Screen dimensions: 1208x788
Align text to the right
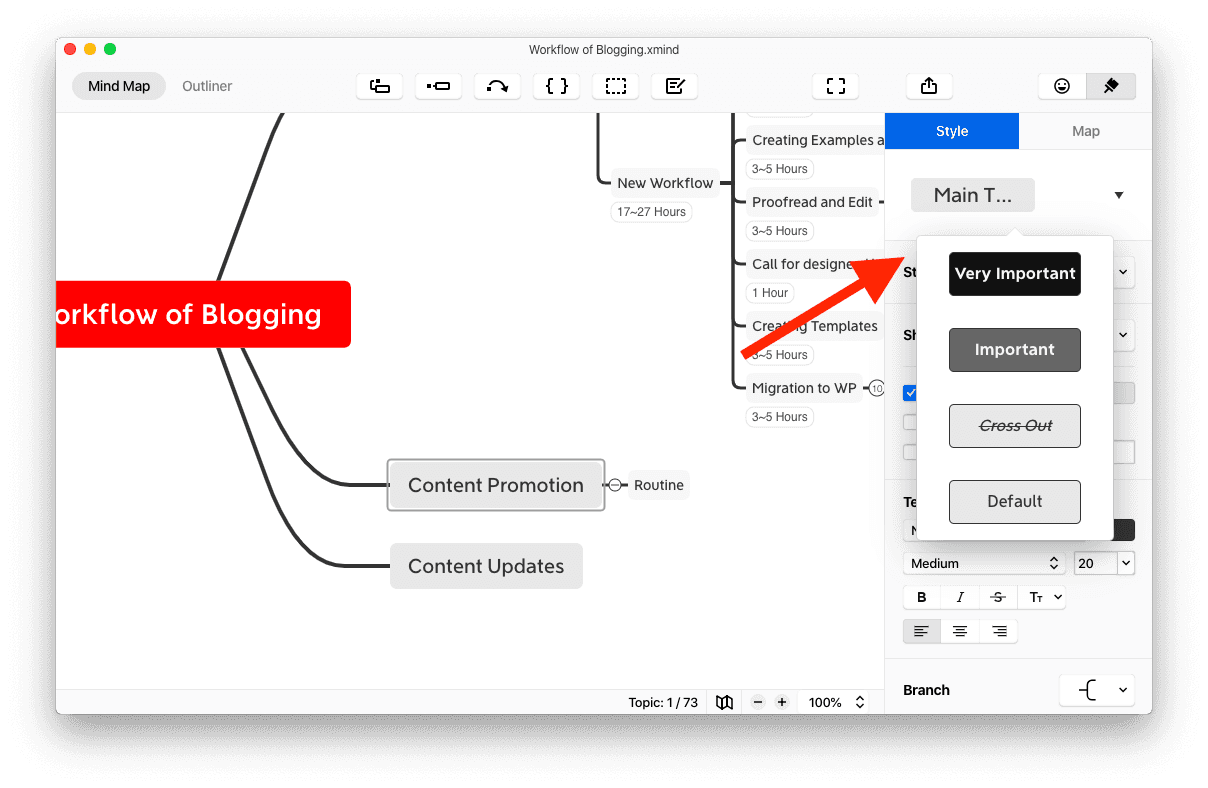(x=998, y=631)
